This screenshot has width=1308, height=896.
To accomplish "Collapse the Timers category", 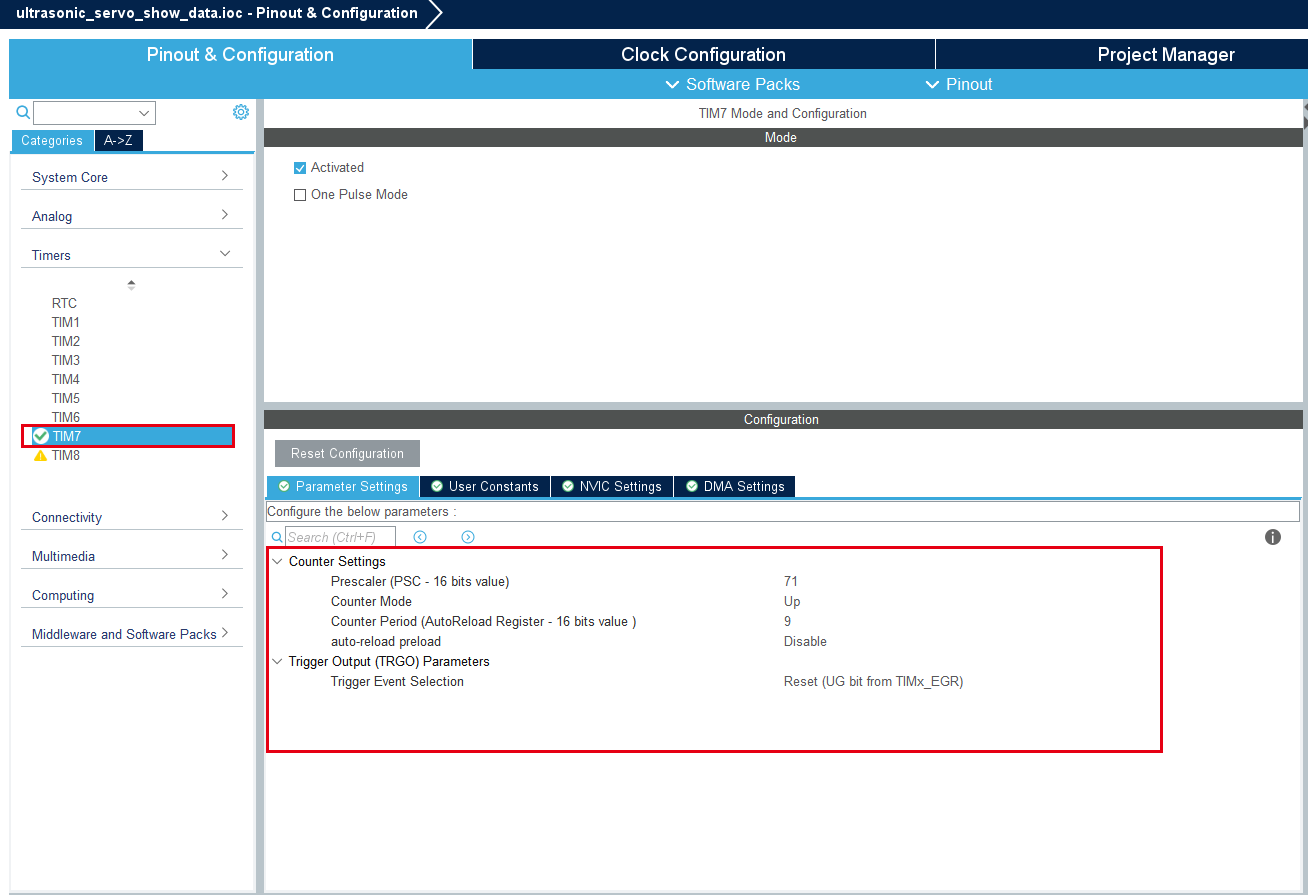I will (x=131, y=255).
